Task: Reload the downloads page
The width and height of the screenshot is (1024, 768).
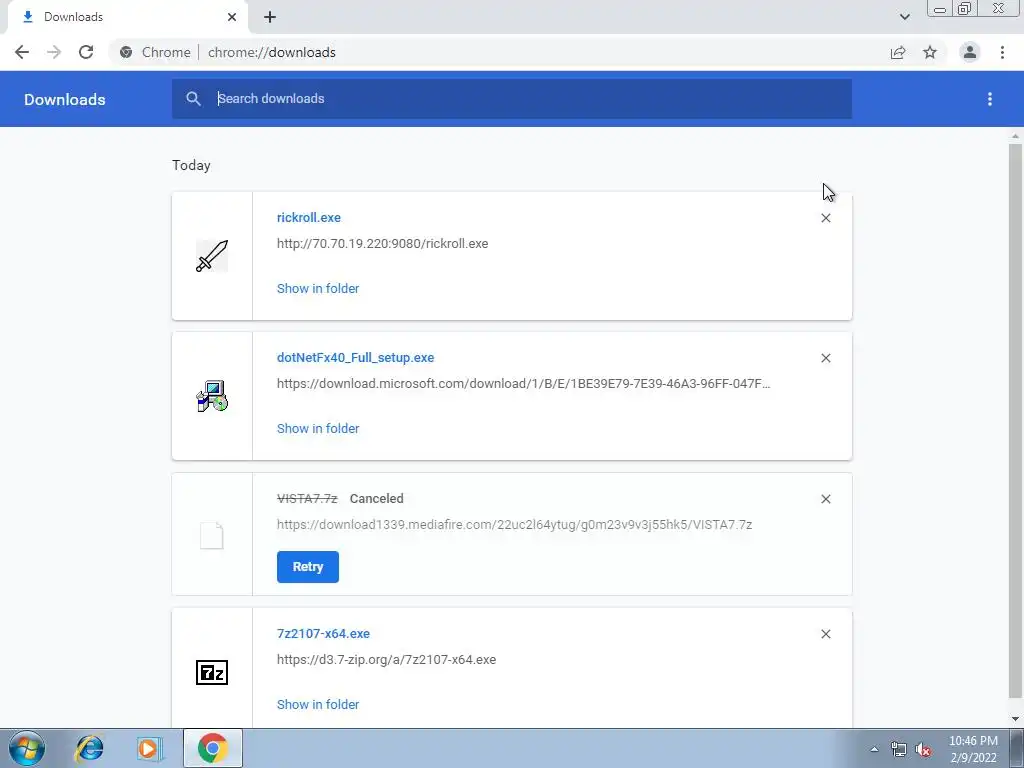Action: click(86, 52)
